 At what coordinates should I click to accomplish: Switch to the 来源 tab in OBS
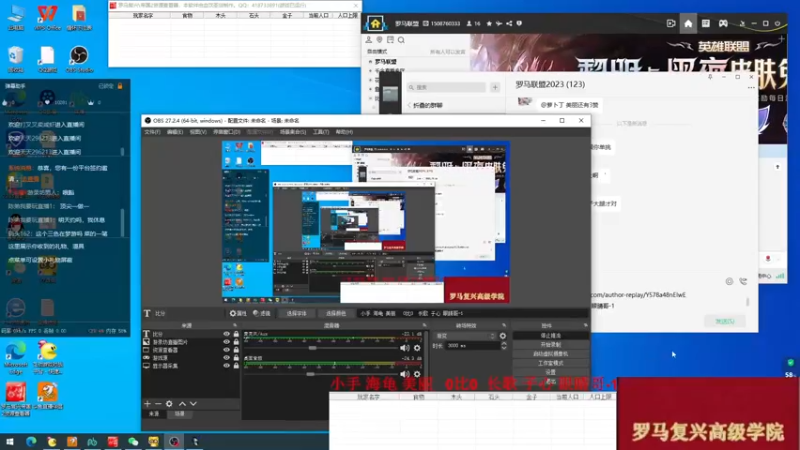coord(154,414)
